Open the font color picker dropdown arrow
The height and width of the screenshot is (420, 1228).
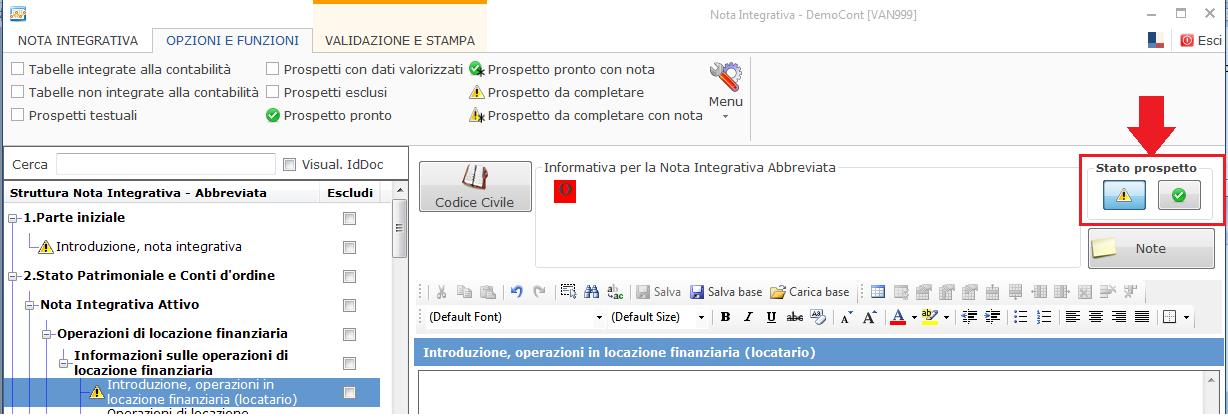click(914, 317)
